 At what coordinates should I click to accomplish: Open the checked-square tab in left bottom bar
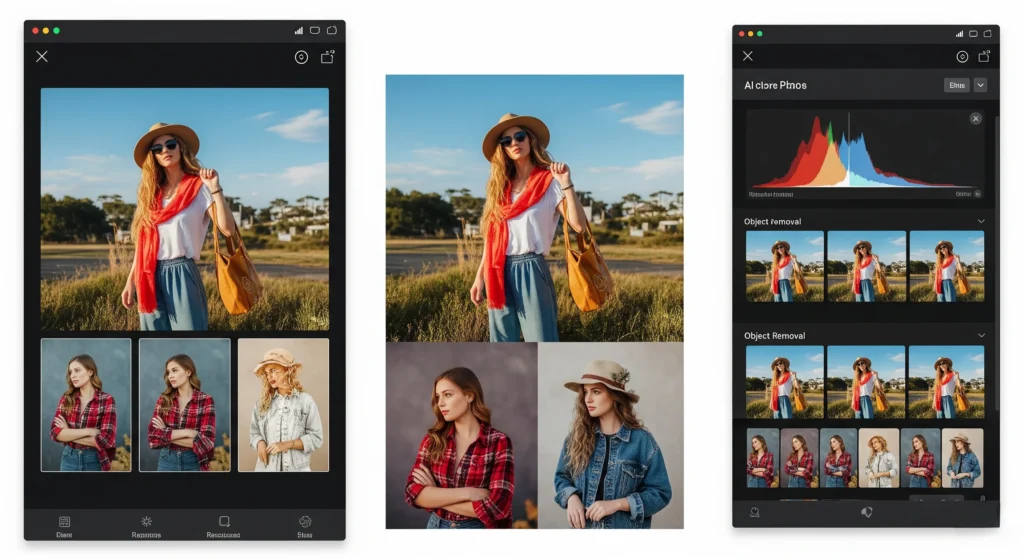click(x=223, y=526)
